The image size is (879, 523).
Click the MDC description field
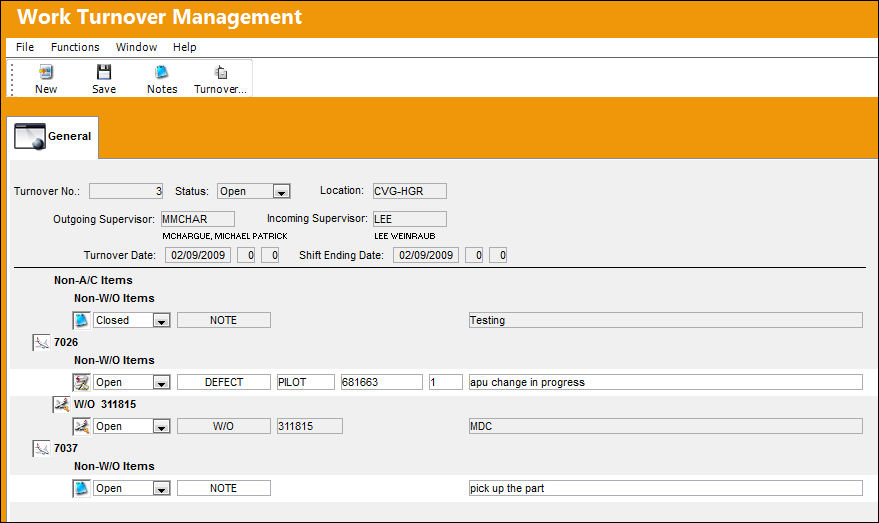[x=665, y=427]
